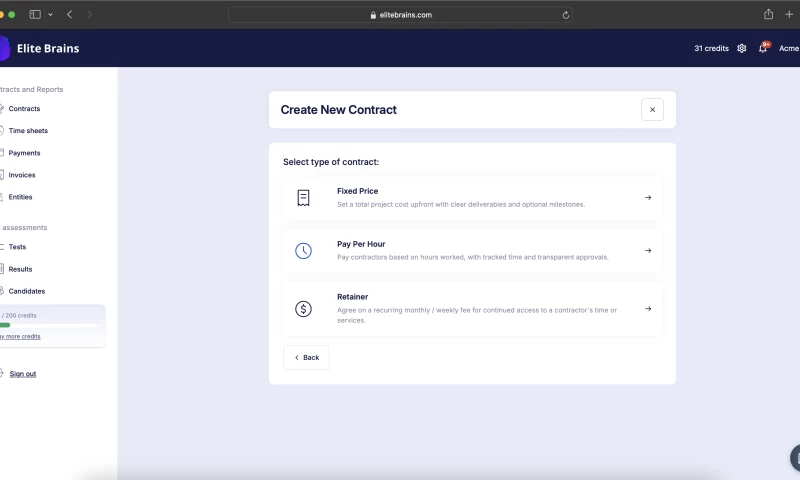The width and height of the screenshot is (800, 480).
Task: Open the Fixed Price receipt icon
Action: point(303,198)
